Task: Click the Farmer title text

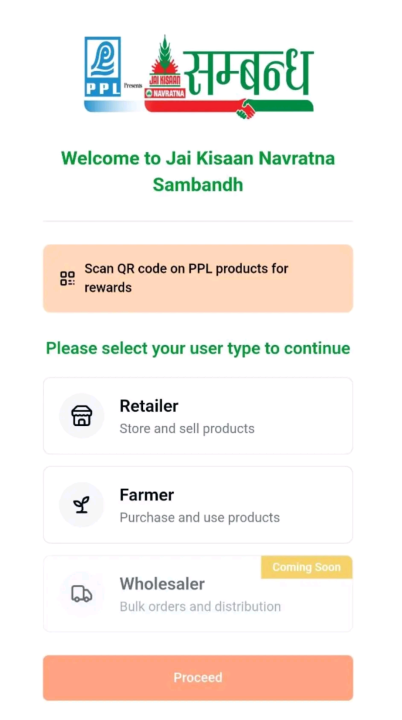Action: 147,495
